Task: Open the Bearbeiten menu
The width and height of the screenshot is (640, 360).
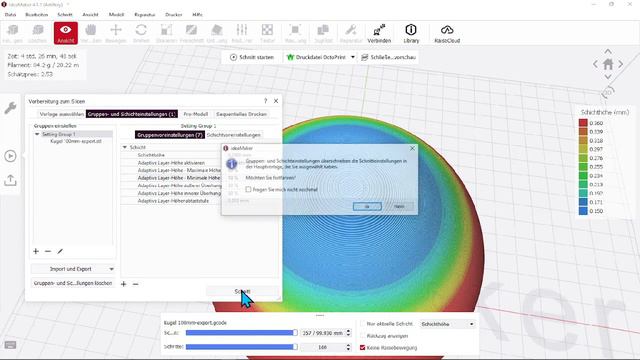Action: (37, 15)
